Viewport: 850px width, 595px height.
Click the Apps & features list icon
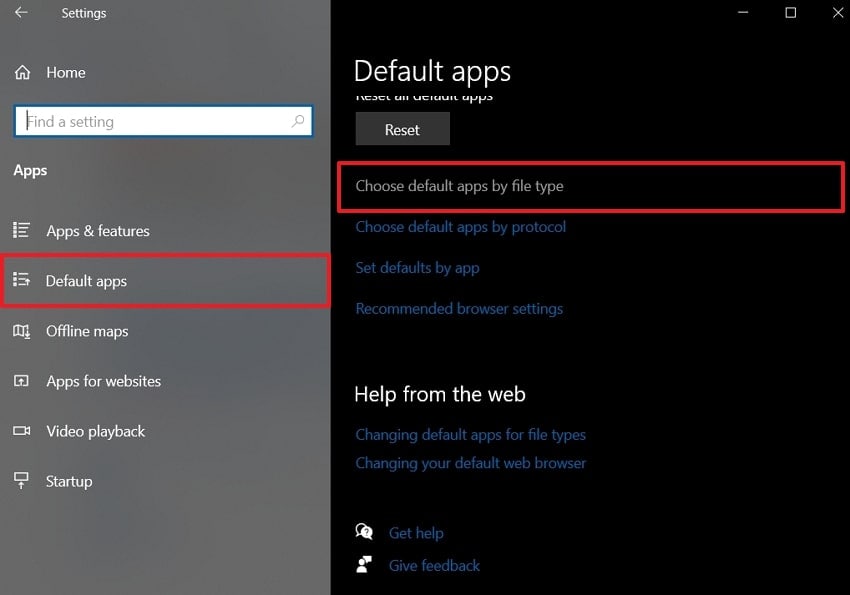[x=22, y=231]
